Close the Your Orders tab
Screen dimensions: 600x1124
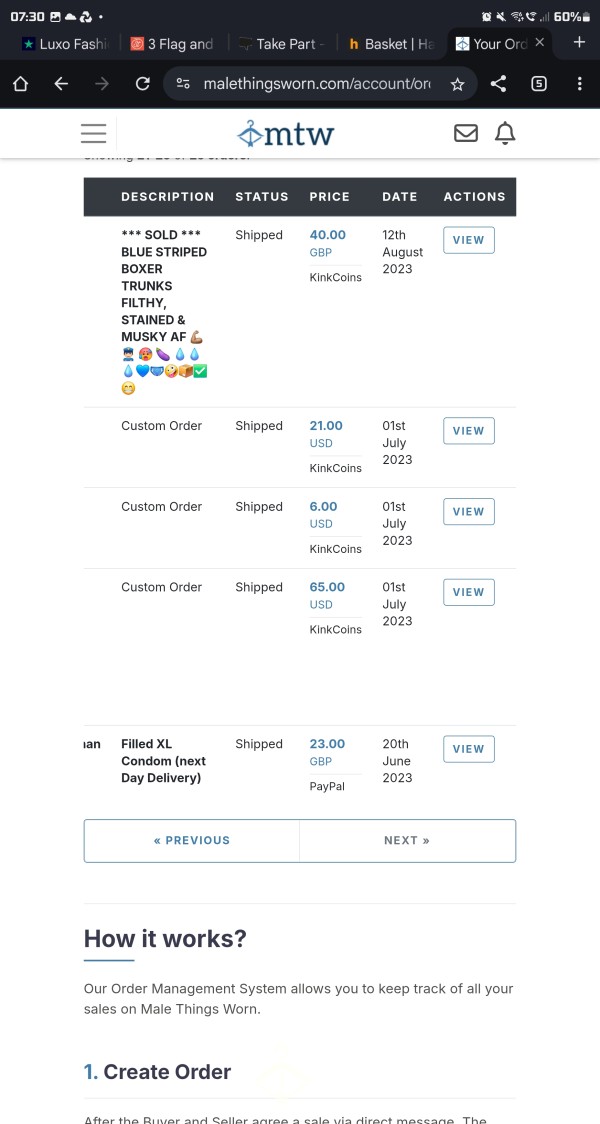540,43
